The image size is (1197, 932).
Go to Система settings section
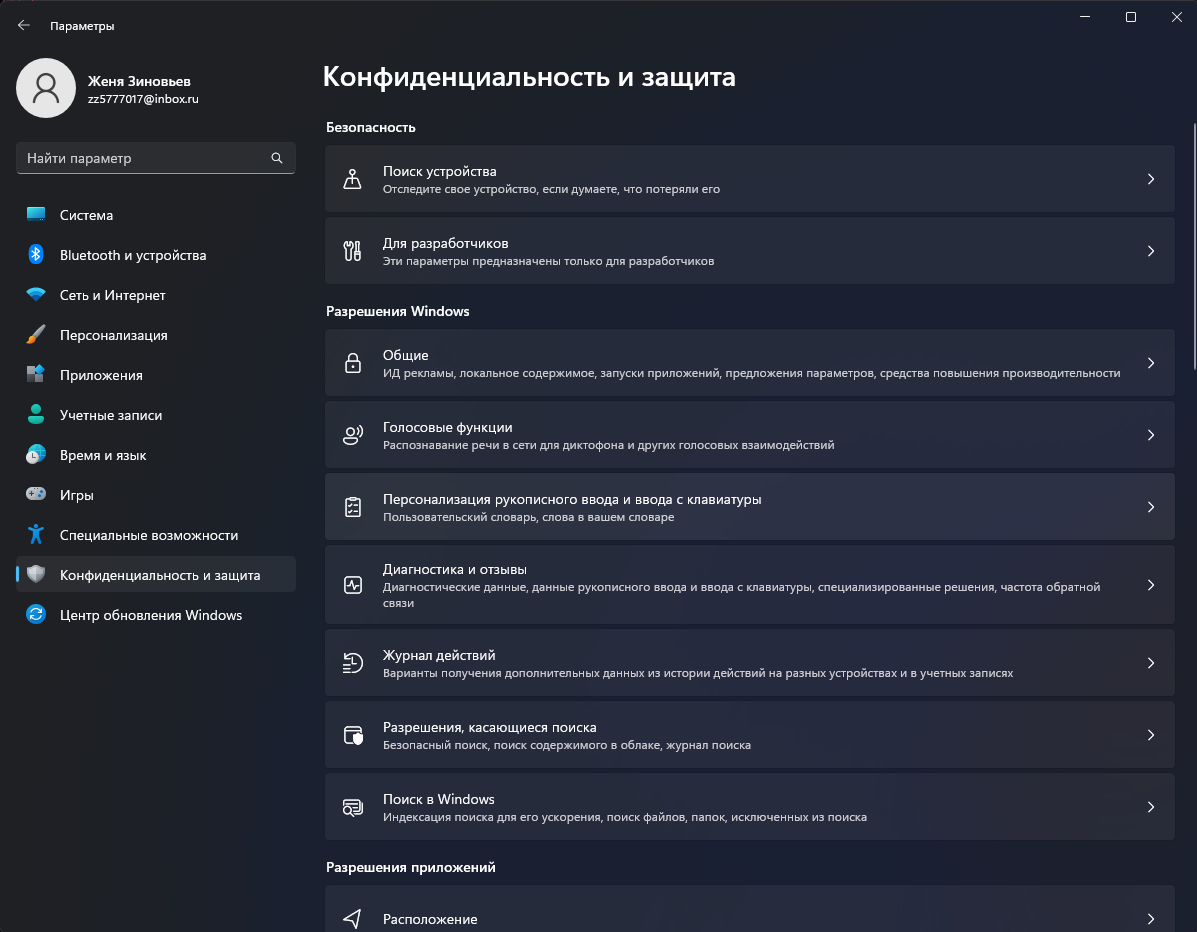coord(156,214)
